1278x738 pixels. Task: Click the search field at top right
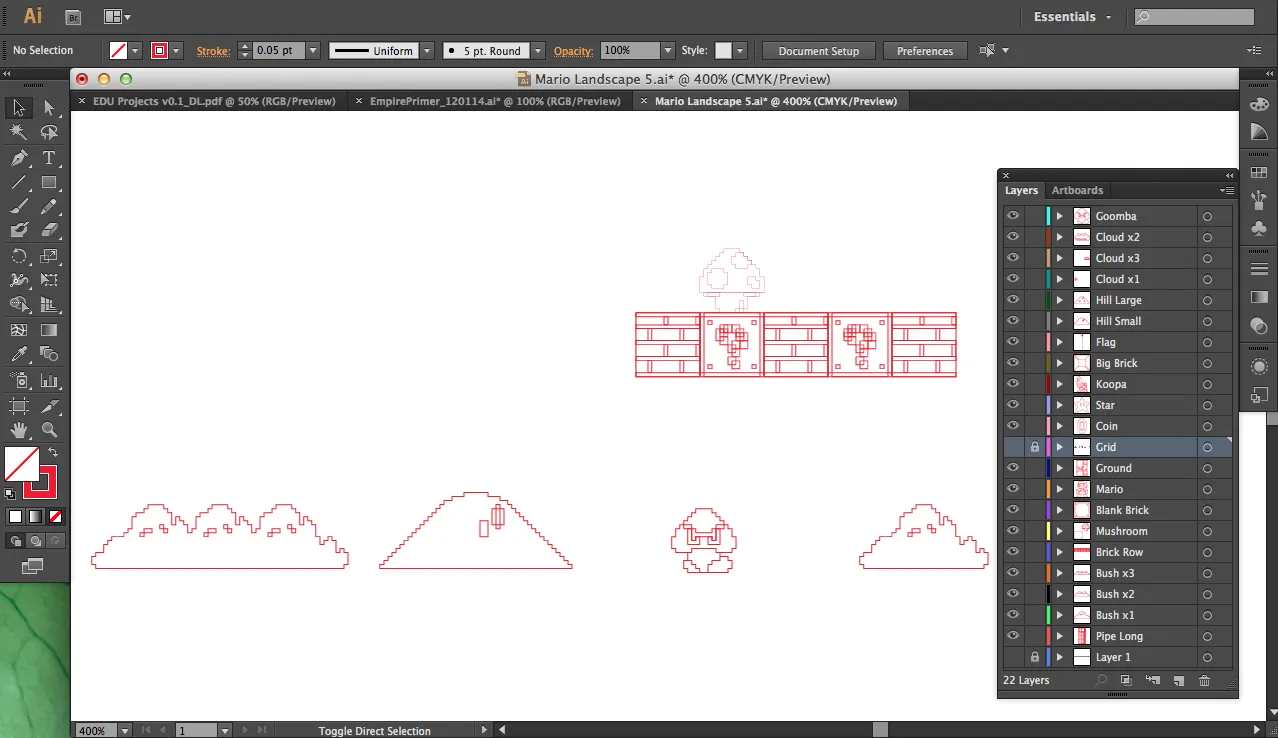1194,17
